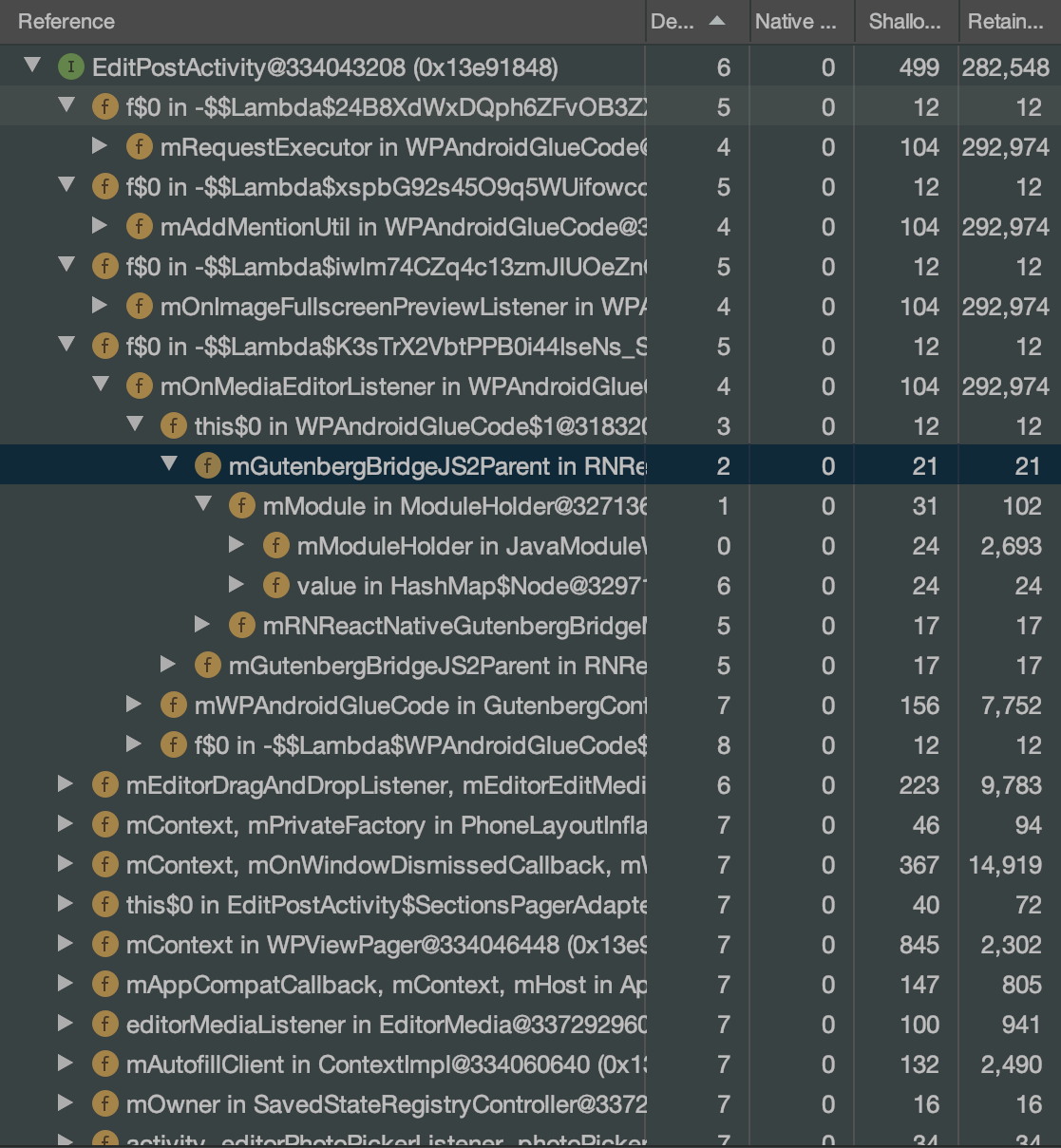Select the mOwner in SavedStateRegistryController row

point(530,1103)
